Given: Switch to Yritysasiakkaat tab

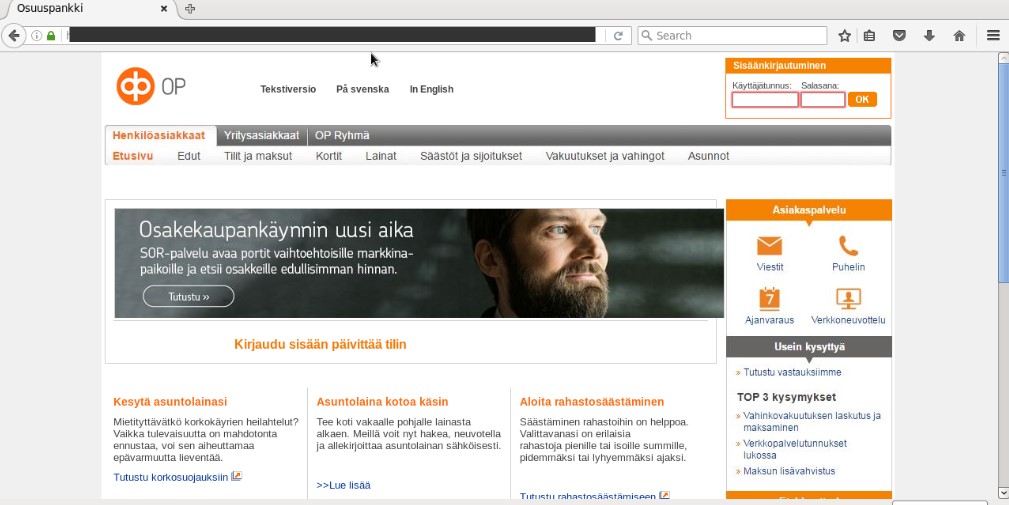Looking at the screenshot, I should (261, 136).
